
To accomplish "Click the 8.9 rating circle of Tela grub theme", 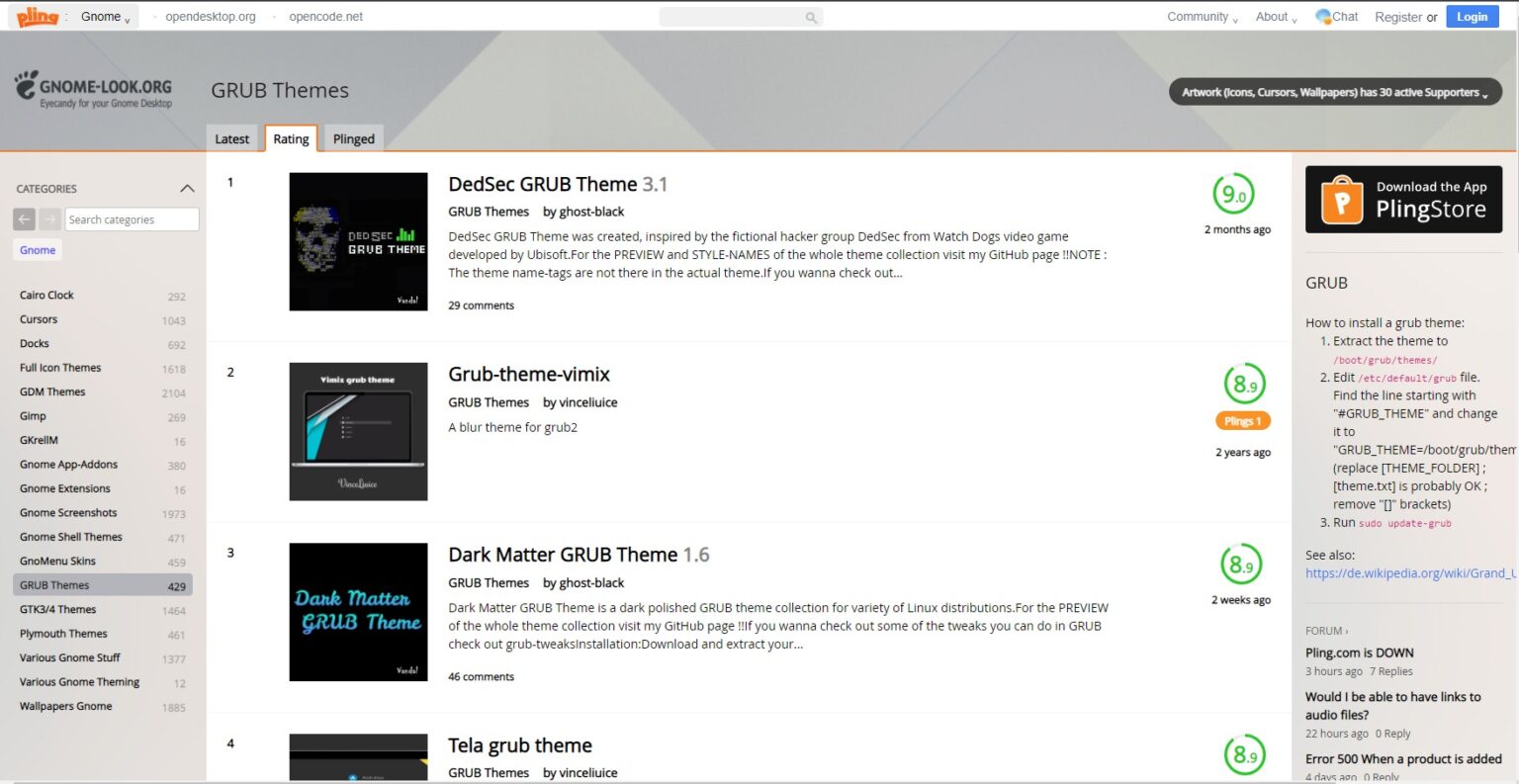I will click(1243, 755).
